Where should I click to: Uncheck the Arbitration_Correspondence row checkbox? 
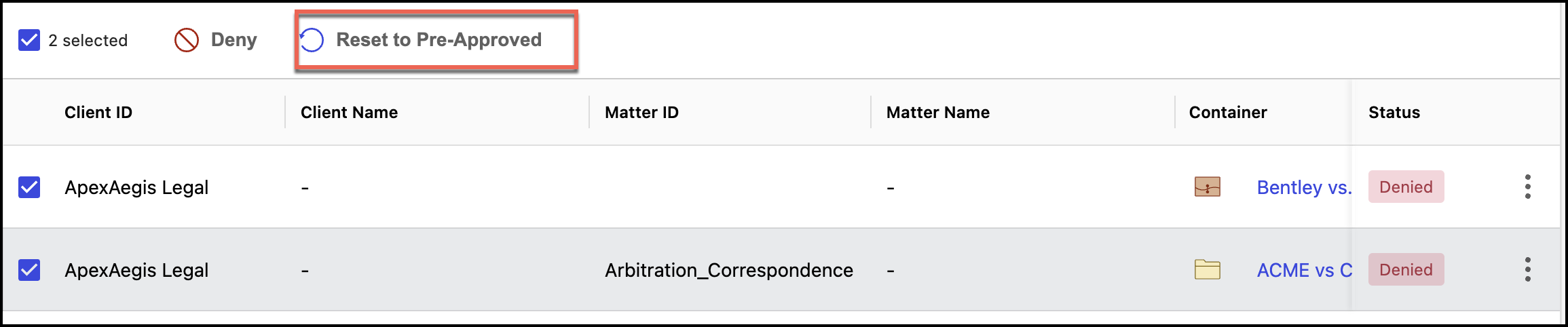coord(29,269)
